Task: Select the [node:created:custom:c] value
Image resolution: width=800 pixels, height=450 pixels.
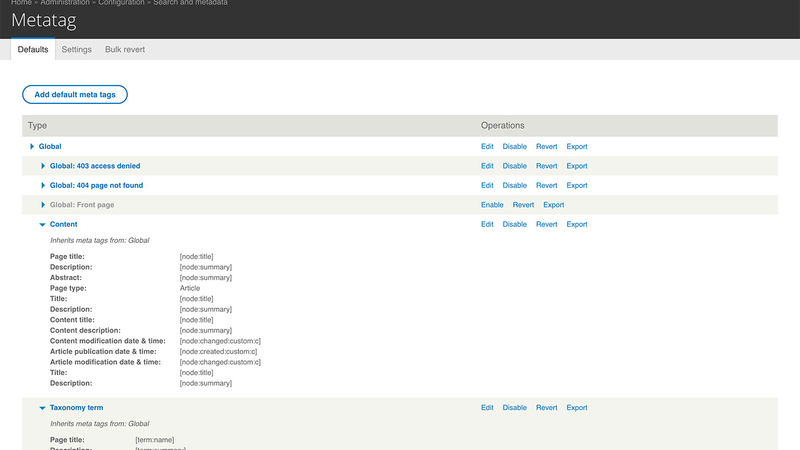Action: 218,352
